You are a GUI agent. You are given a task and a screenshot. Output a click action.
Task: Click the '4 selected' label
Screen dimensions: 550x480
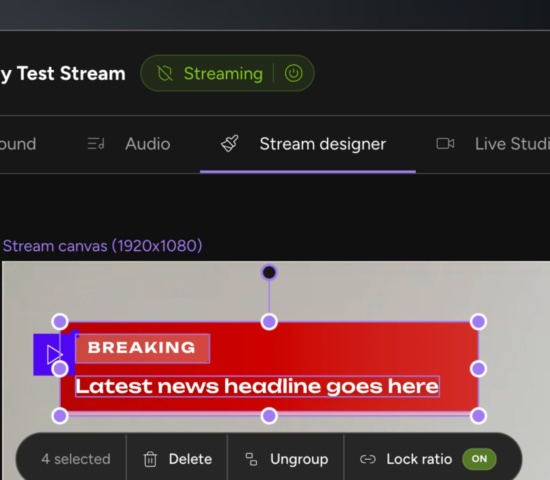[x=76, y=459]
